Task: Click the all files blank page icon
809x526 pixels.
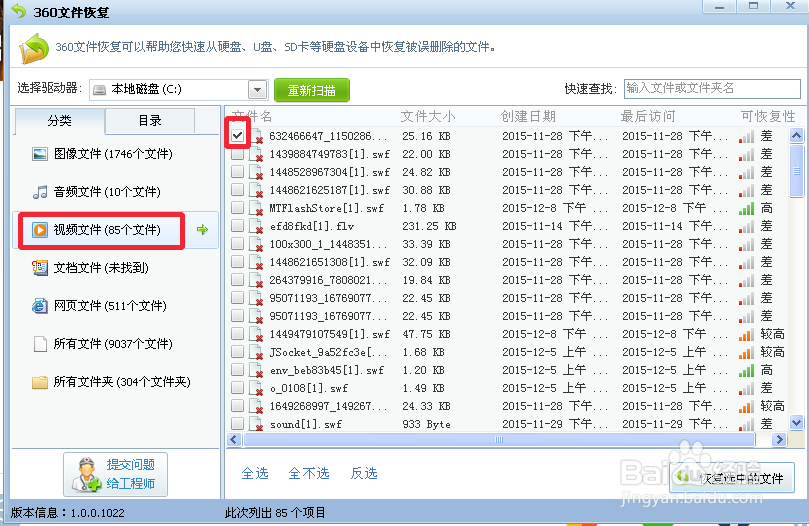Action: [x=40, y=344]
